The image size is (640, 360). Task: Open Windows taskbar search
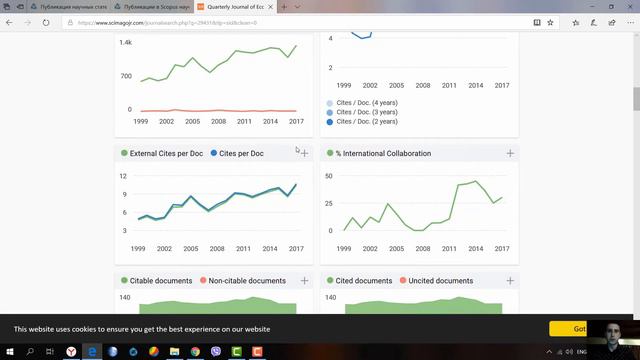pyautogui.click(x=30, y=351)
